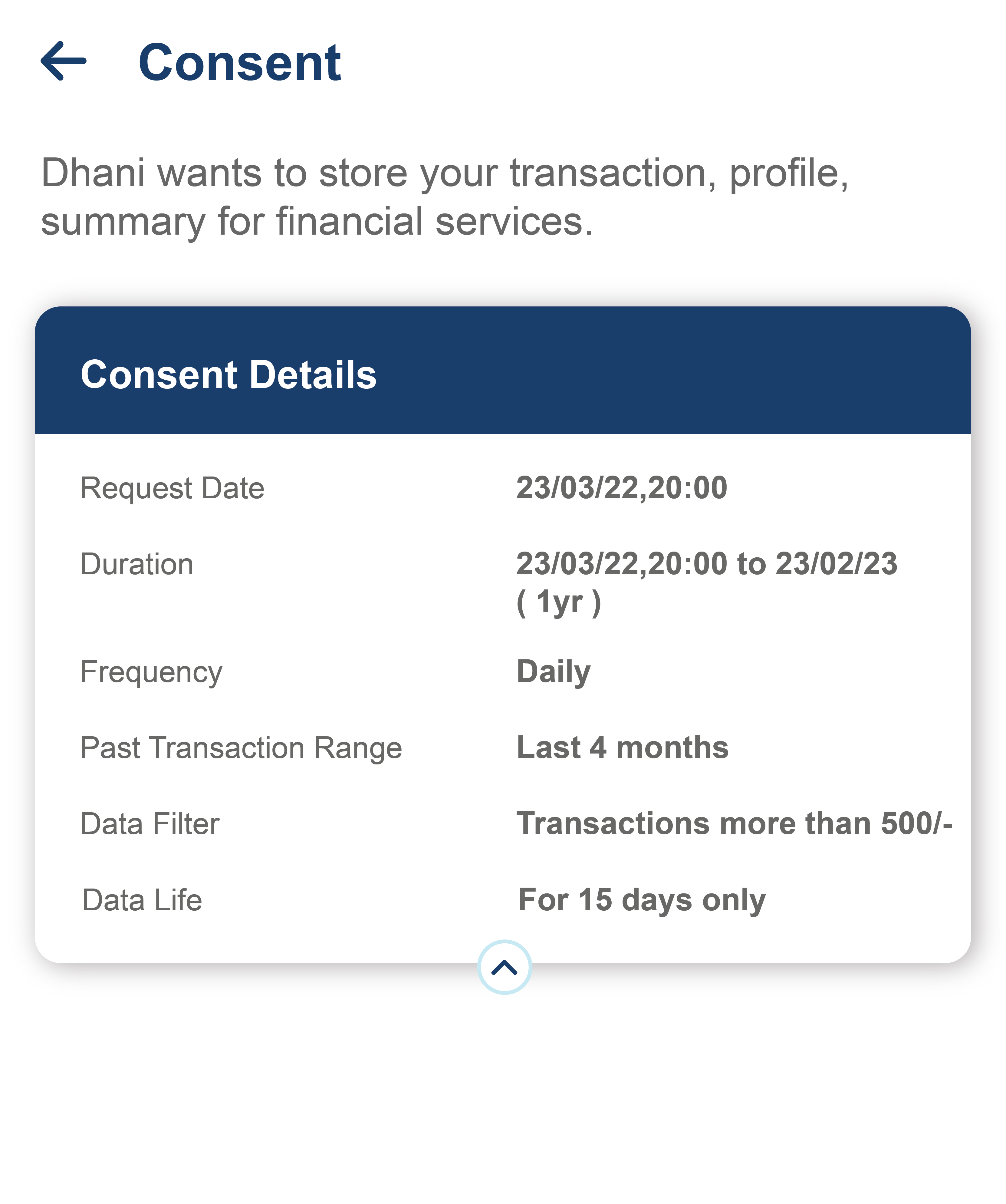Select the ( 1yr ) duration text
The image size is (1006, 1204).
click(559, 602)
